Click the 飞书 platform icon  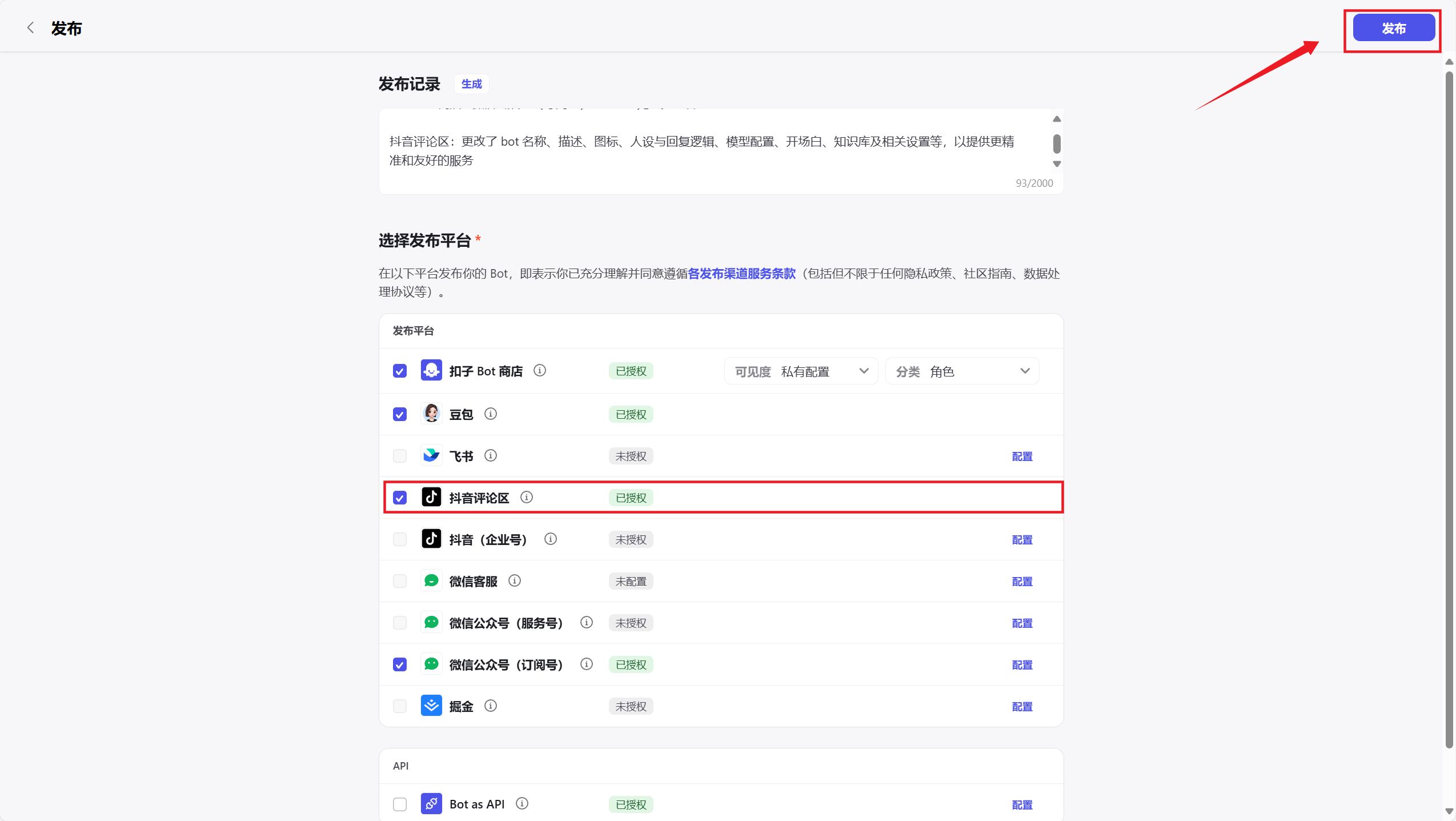coord(432,456)
